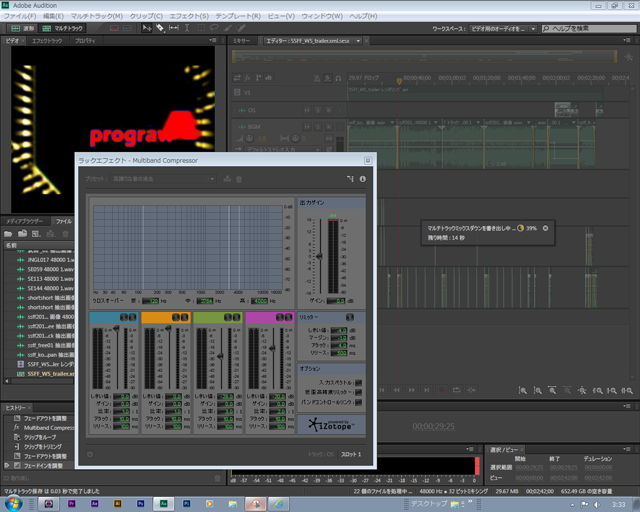The width and height of the screenshot is (640, 512).
Task: Save the effect preset icon
Action: point(227,179)
